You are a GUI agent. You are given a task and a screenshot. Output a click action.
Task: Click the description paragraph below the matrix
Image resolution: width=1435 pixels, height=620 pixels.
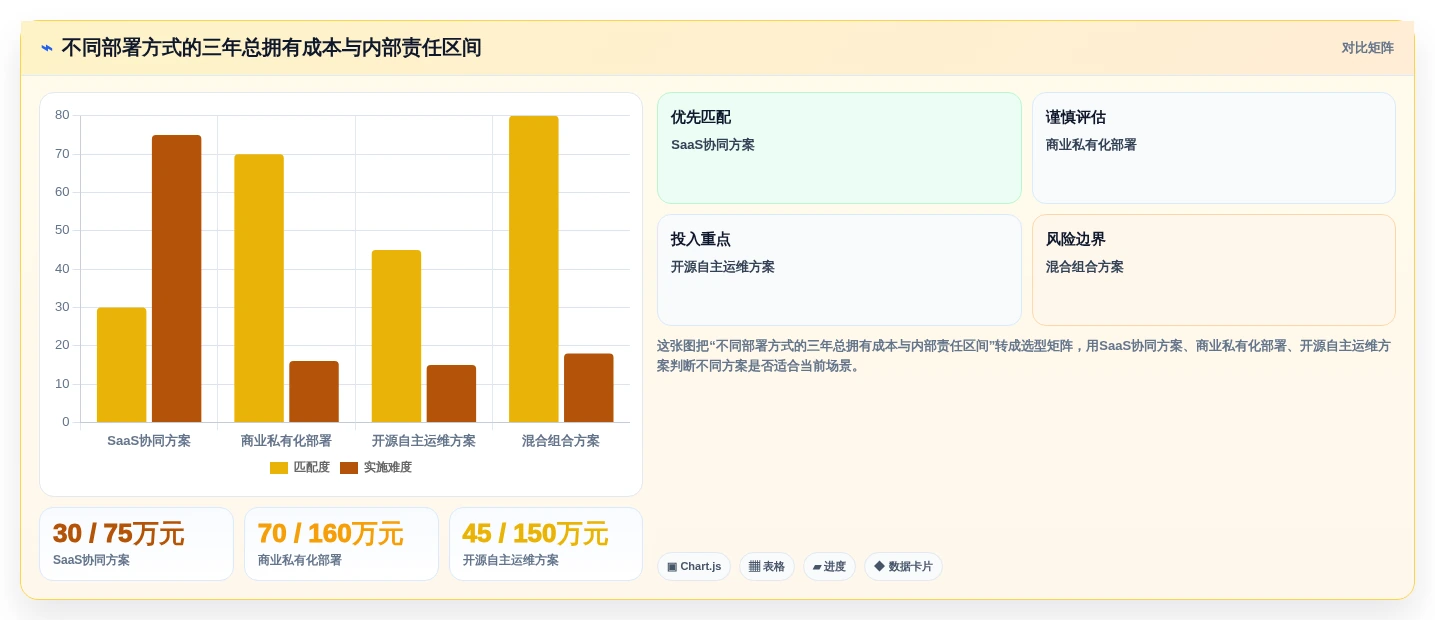[1024, 356]
